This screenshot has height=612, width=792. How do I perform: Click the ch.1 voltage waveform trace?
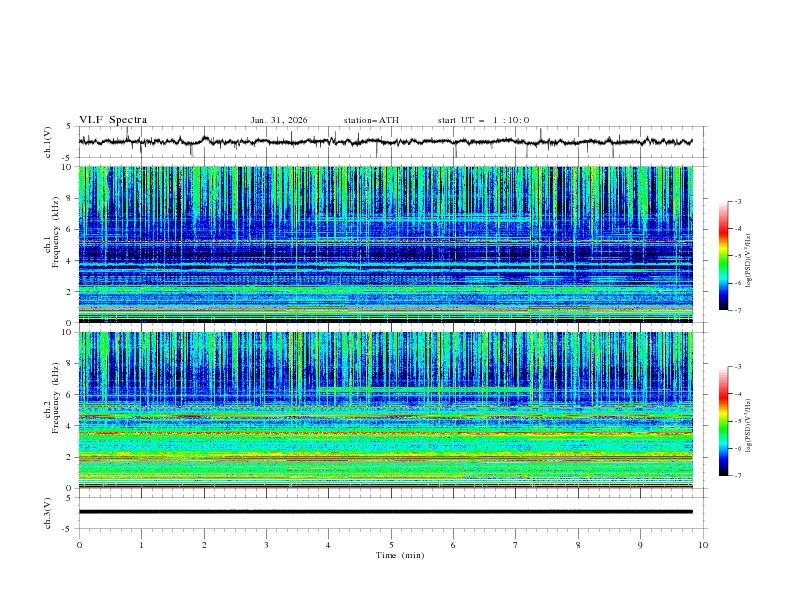click(x=385, y=142)
